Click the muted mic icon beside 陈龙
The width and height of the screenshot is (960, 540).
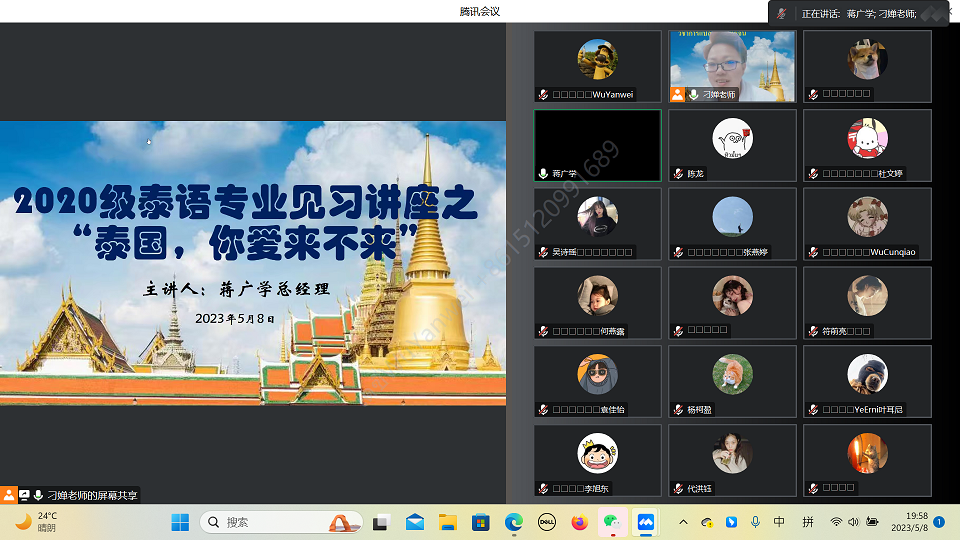tap(678, 174)
